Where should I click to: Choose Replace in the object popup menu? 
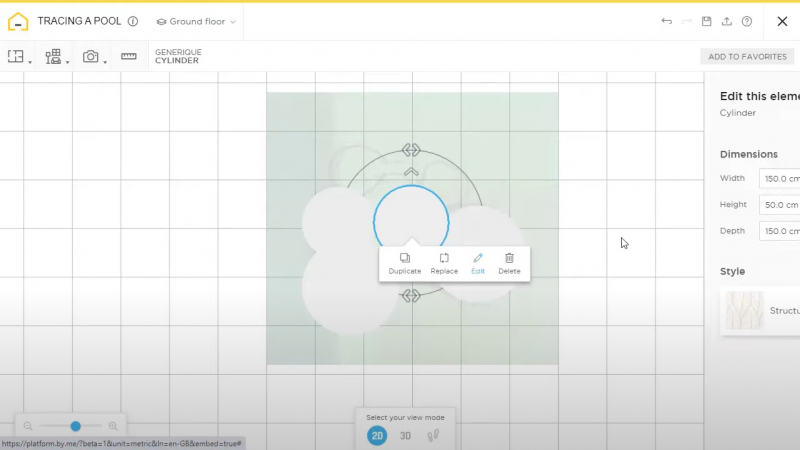click(x=444, y=263)
